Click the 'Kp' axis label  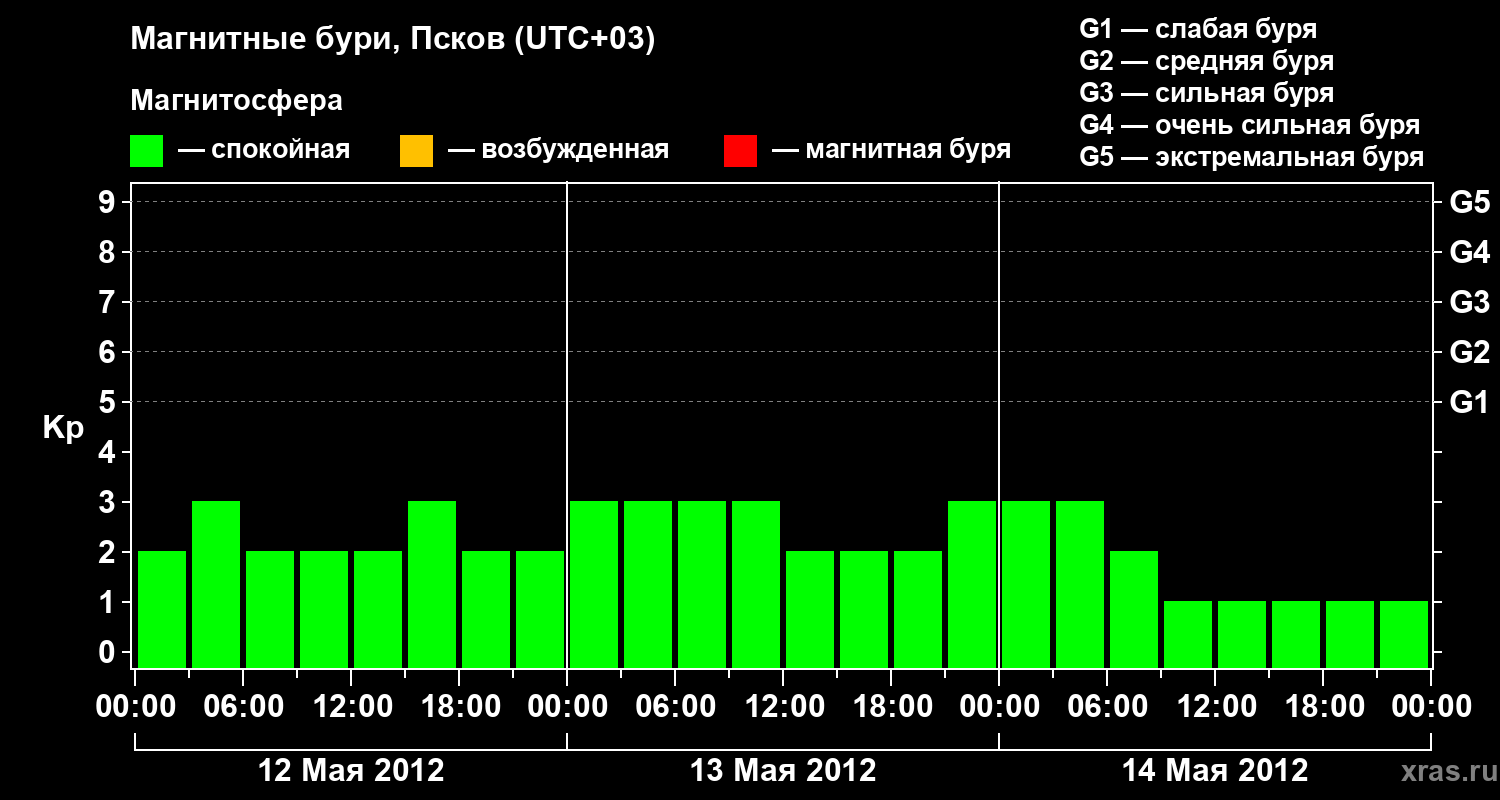63,428
